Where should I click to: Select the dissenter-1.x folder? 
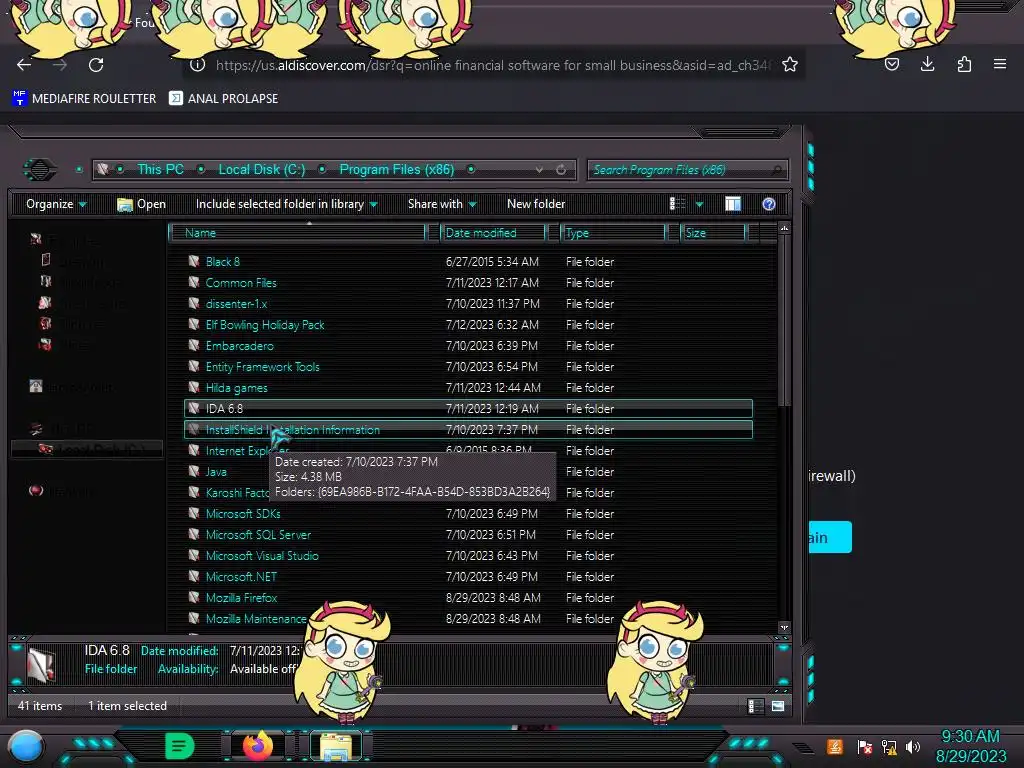[236, 304]
